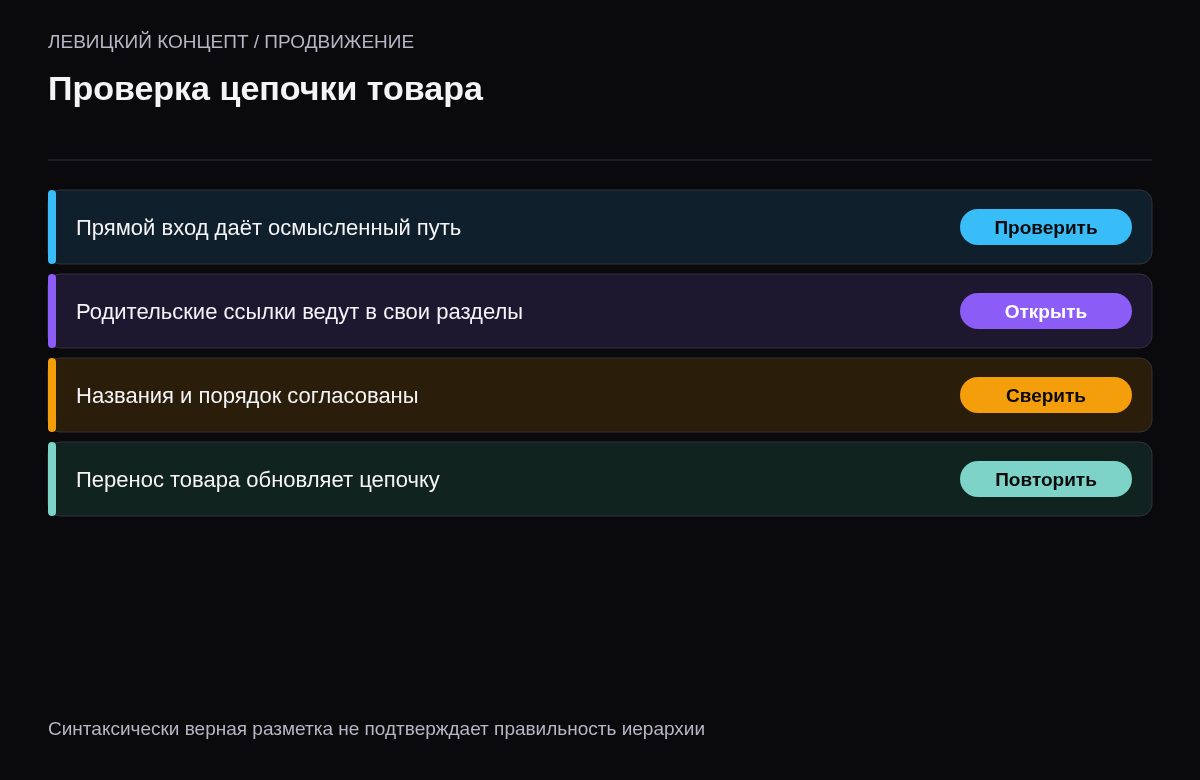Select row 'Перенос товара обновляет цепочку'
The height and width of the screenshot is (780, 1200).
point(600,479)
